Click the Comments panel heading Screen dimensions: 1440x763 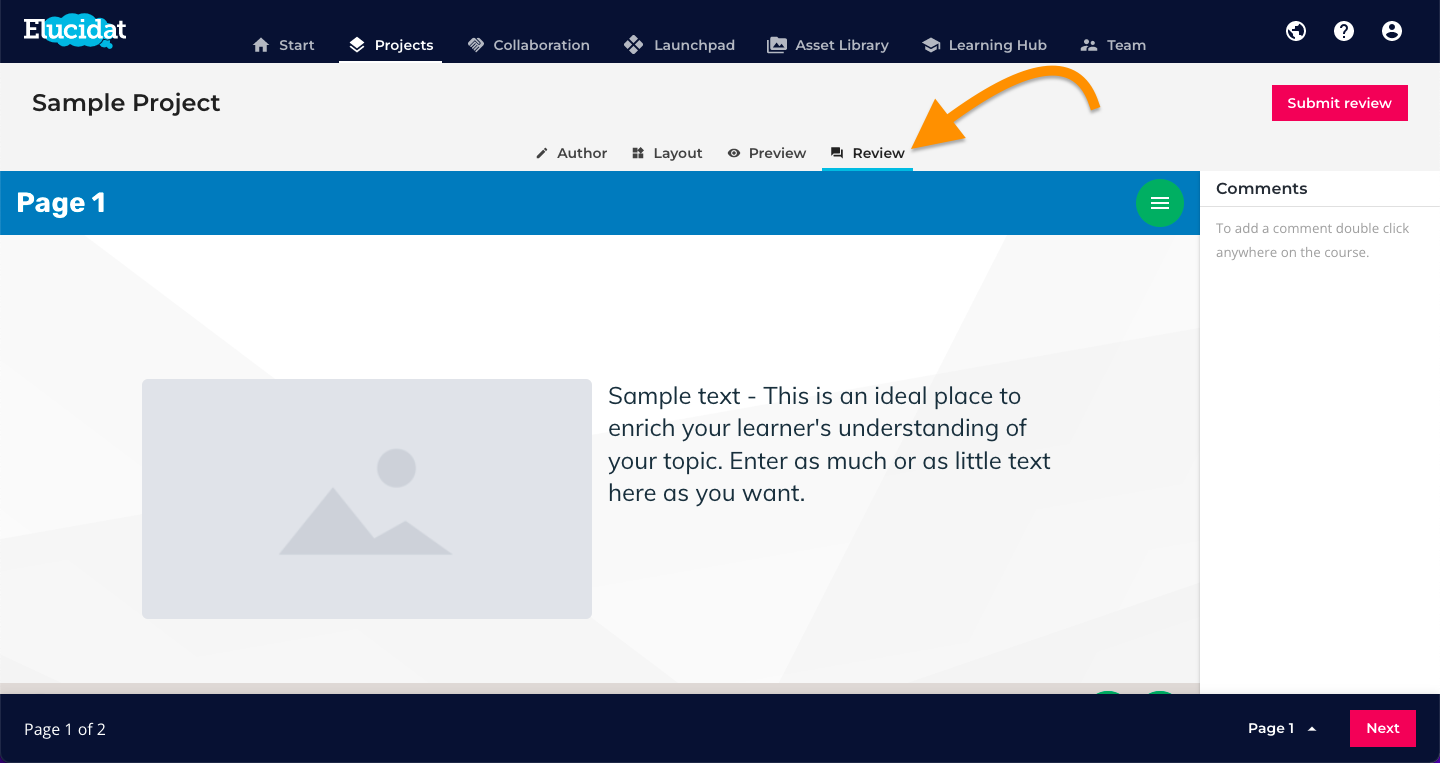(x=1261, y=188)
